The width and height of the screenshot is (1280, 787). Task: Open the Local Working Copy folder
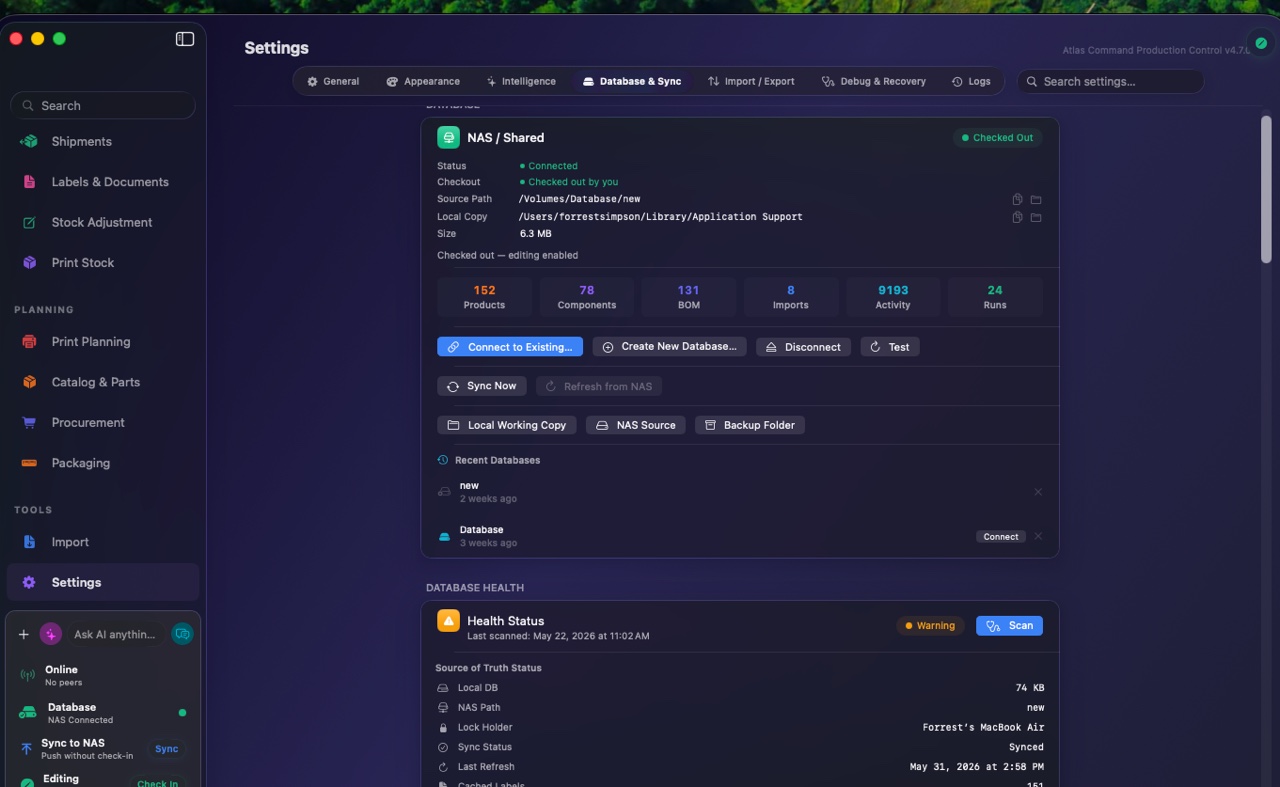tap(507, 425)
